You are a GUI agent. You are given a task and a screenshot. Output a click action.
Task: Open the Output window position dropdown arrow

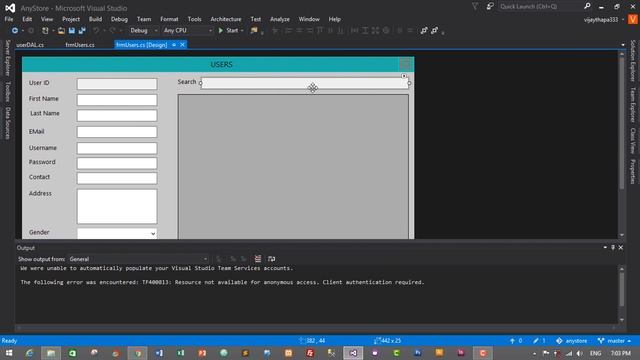point(605,248)
